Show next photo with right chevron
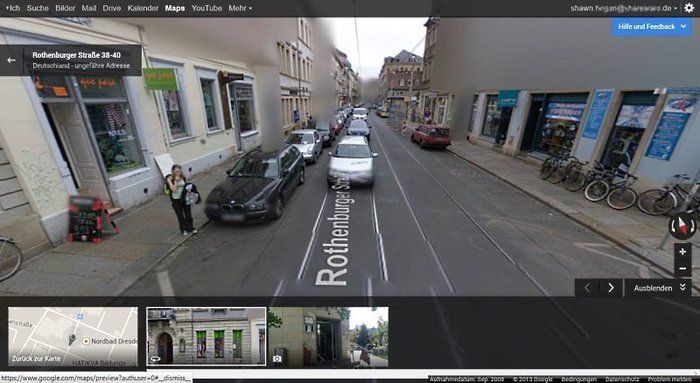 tap(611, 288)
